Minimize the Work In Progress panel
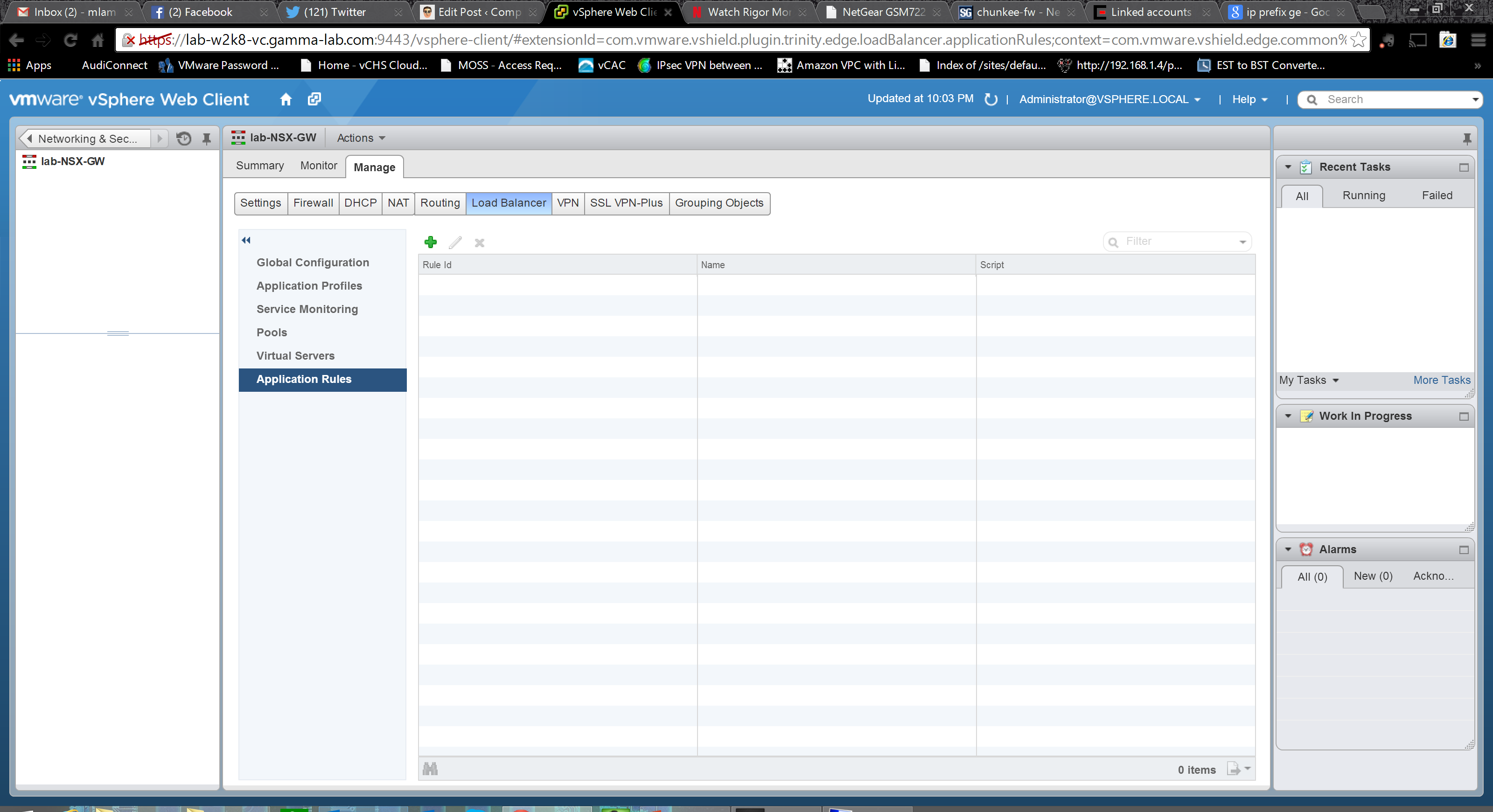 (1464, 416)
